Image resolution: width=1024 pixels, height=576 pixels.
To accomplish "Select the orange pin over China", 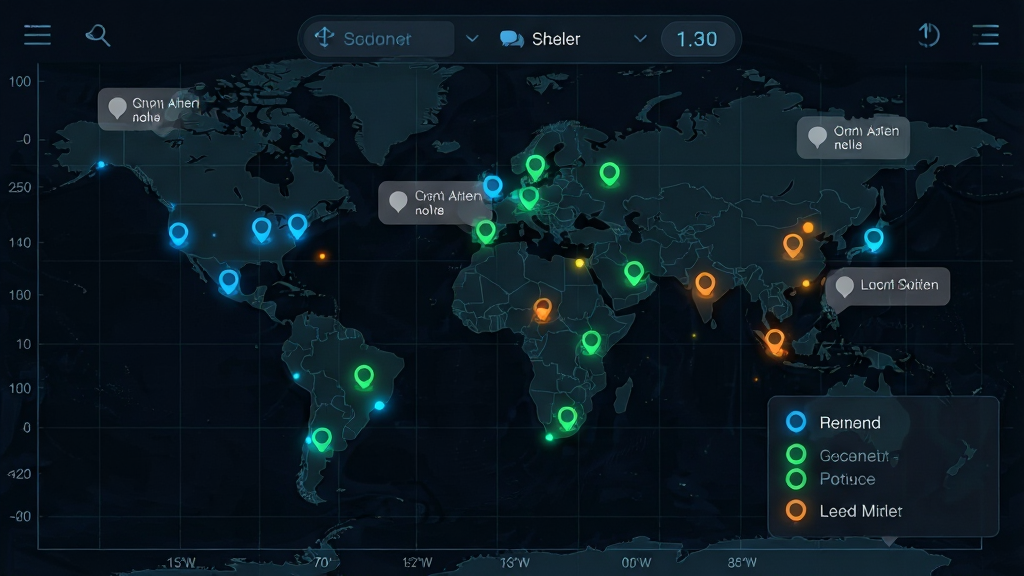I will coord(793,246).
